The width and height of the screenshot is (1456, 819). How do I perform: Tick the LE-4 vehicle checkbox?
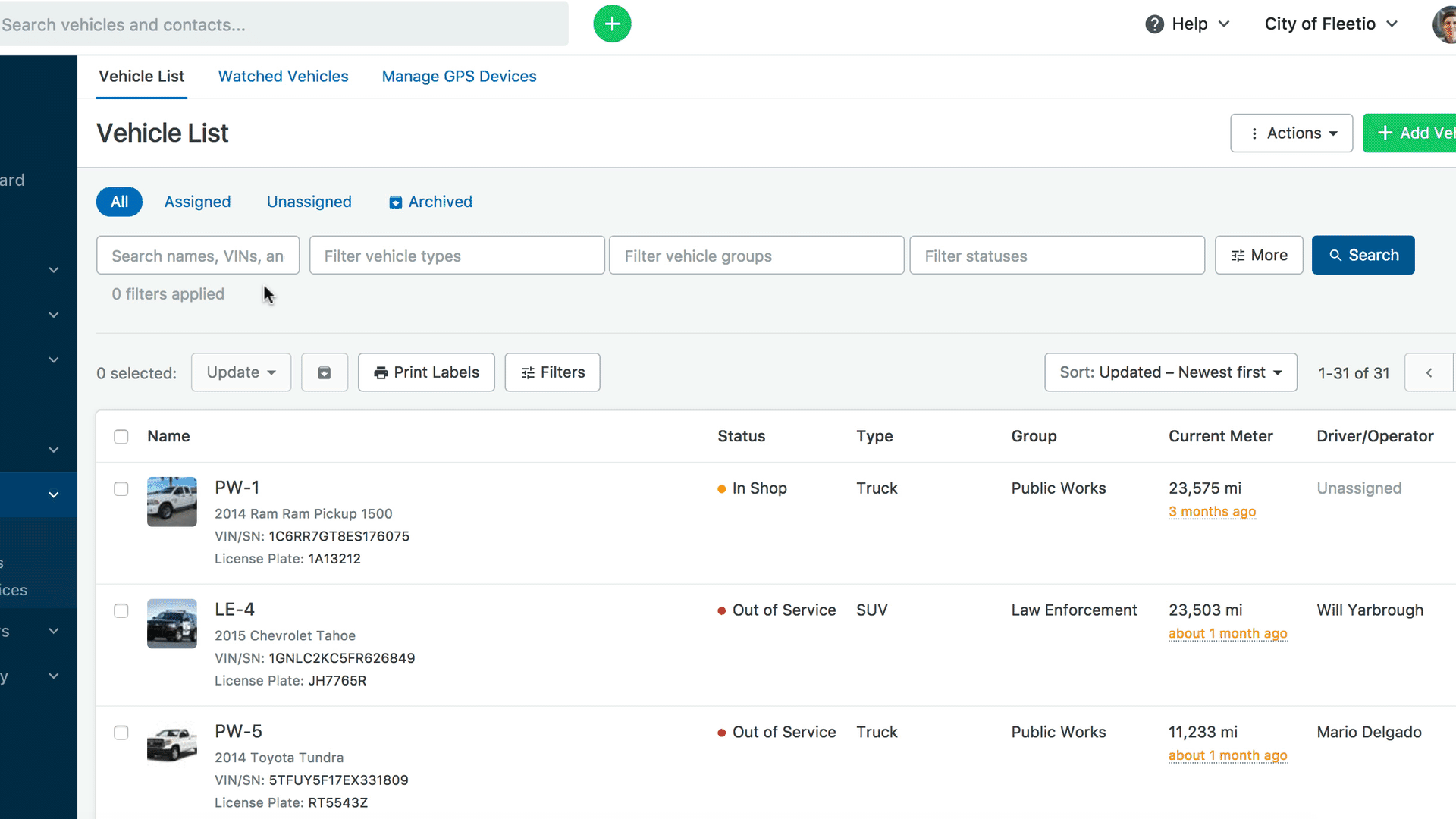(x=121, y=611)
